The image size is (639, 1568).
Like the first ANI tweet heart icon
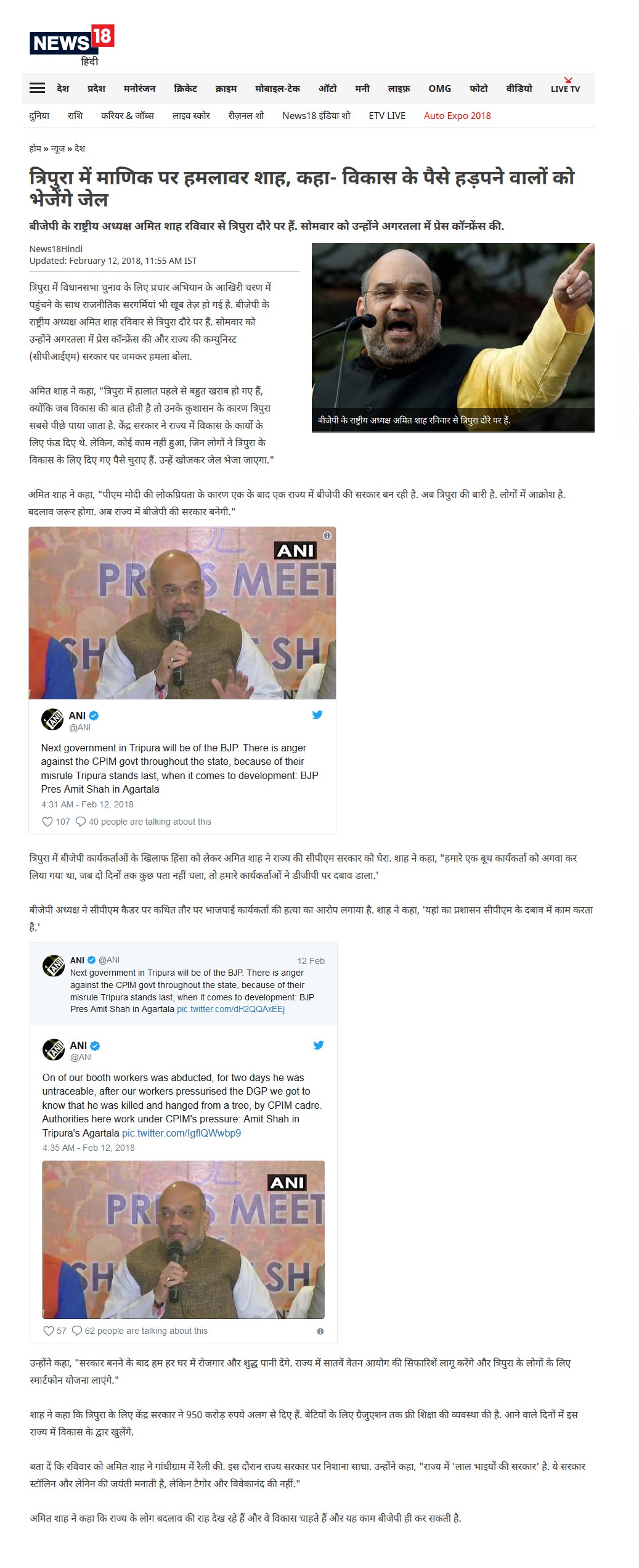click(47, 822)
